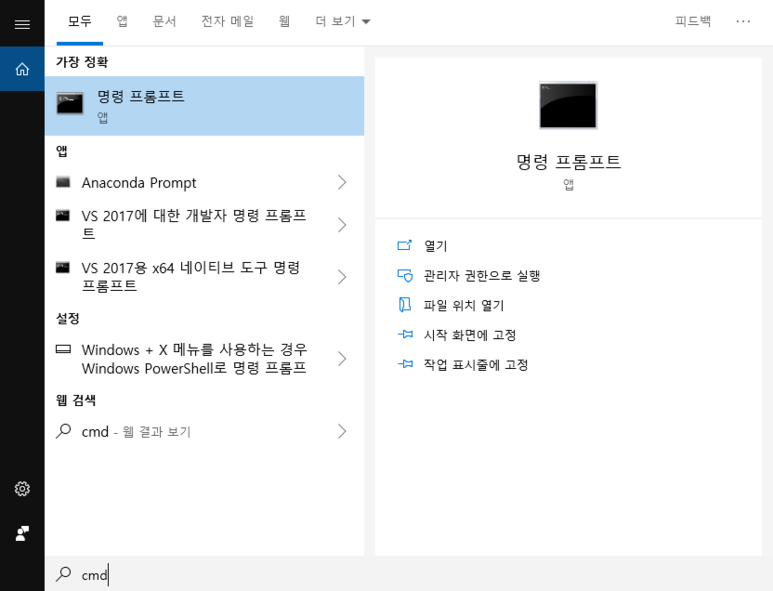Click the 피드백 button
Viewport: 773px width, 591px height.
[693, 21]
